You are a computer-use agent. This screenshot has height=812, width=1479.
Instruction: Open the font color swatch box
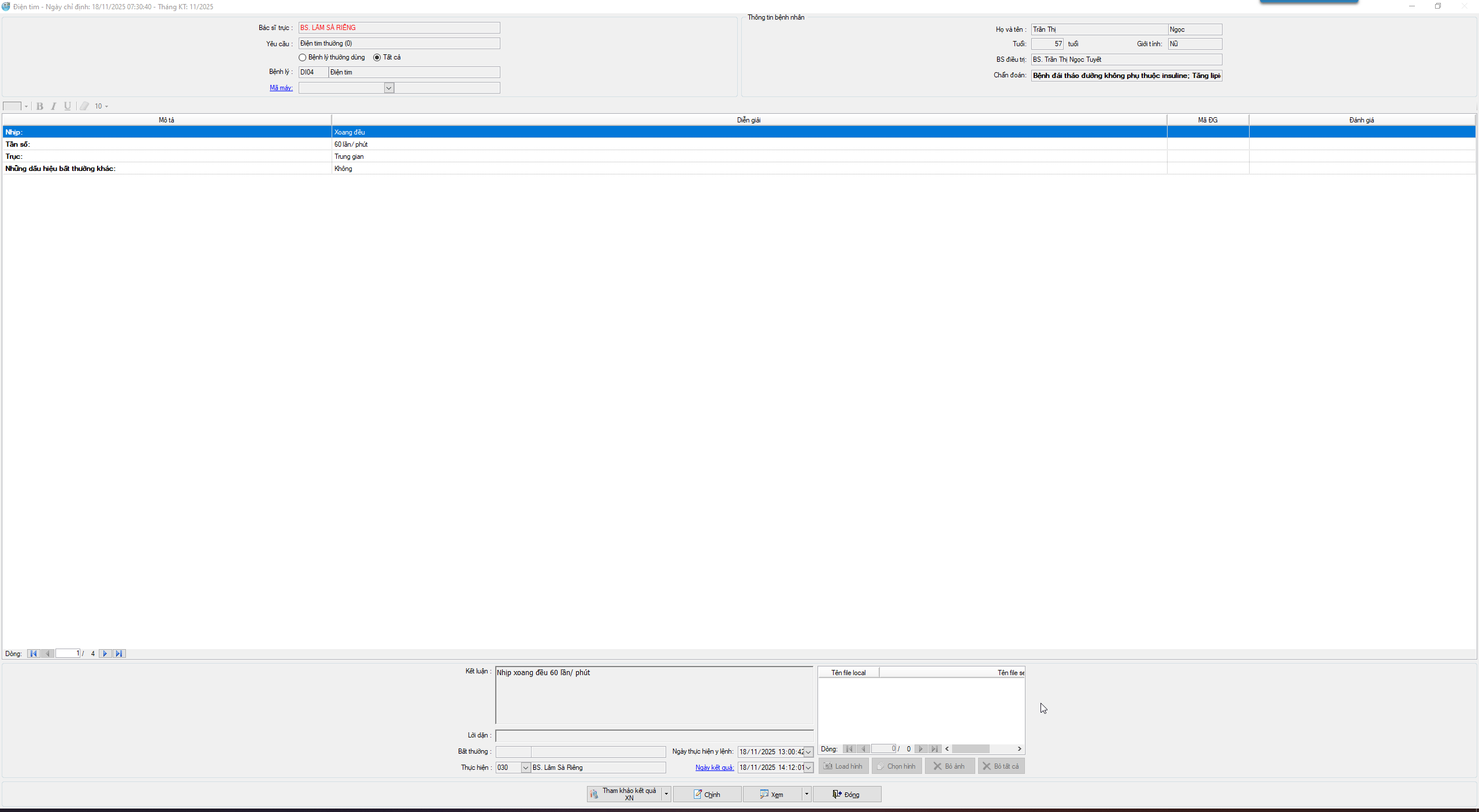coord(12,106)
